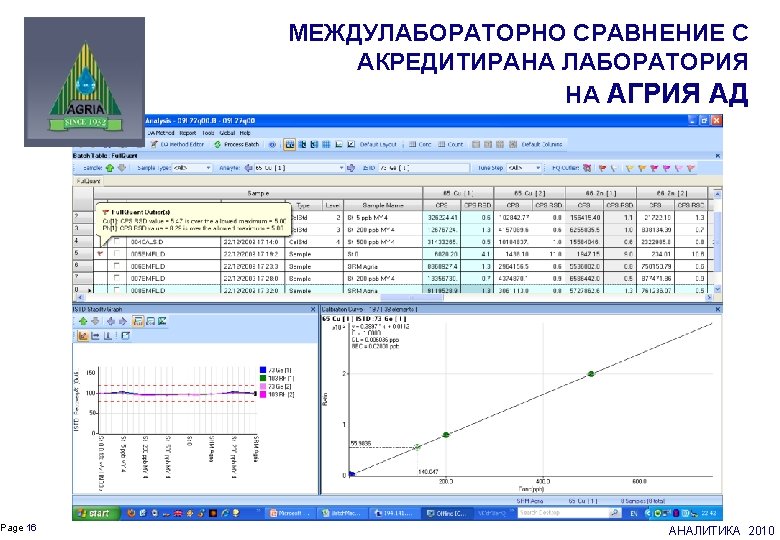The width and height of the screenshot is (780, 540).
Task: Check the box for 006SMPL.D row
Action: 116,266
